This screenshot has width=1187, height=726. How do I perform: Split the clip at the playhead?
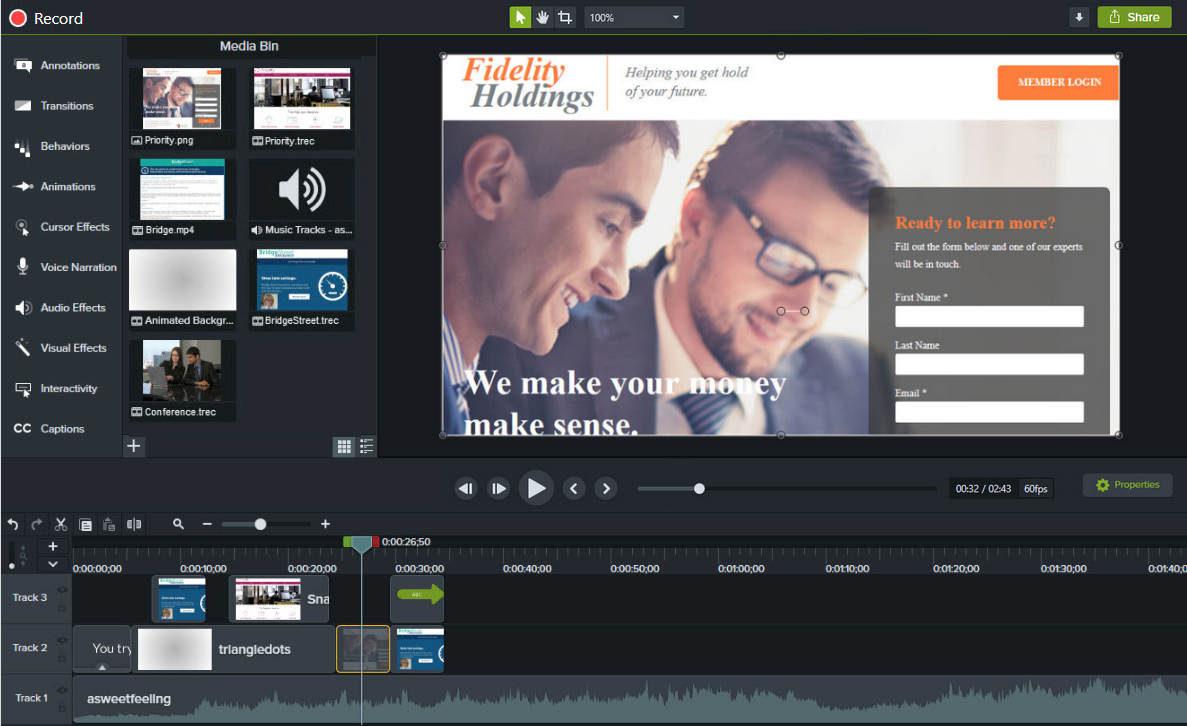tap(134, 524)
